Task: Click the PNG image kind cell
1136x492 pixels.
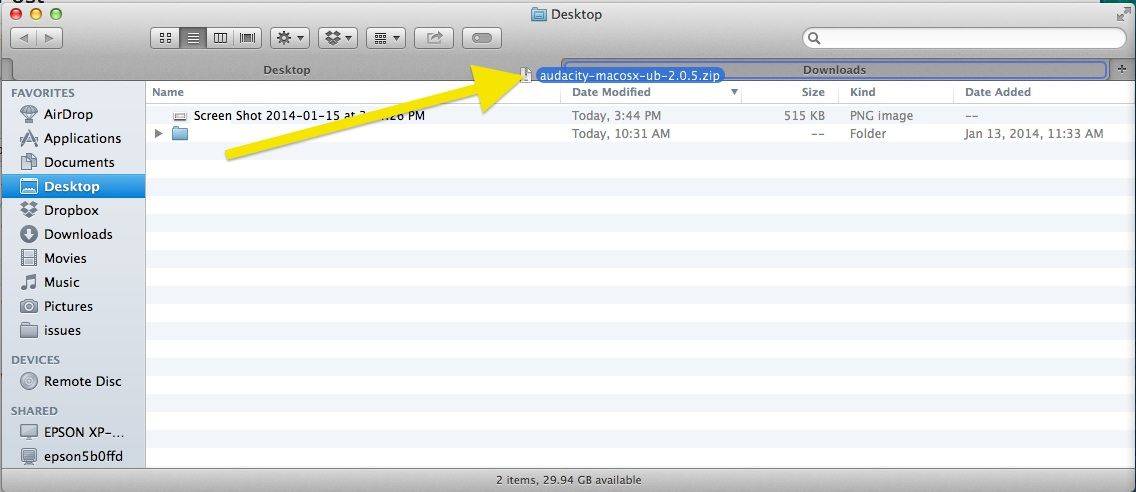Action: pos(882,115)
